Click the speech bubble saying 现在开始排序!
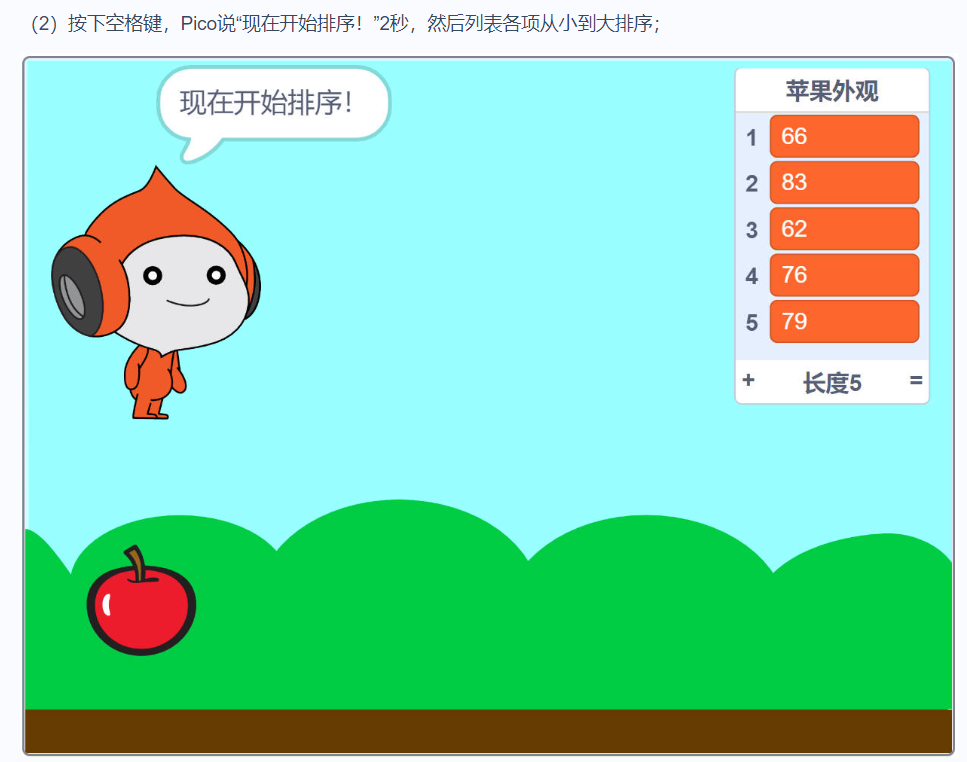 272,100
